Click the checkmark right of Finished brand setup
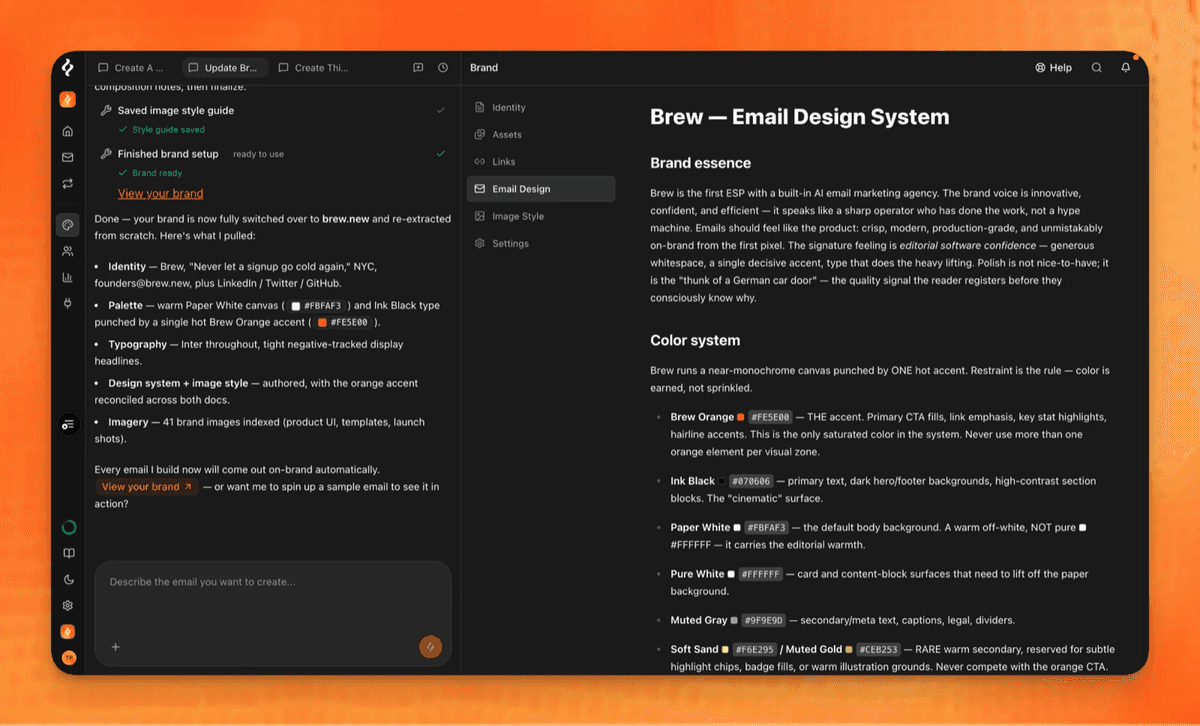Image resolution: width=1200 pixels, height=726 pixels. (441, 154)
